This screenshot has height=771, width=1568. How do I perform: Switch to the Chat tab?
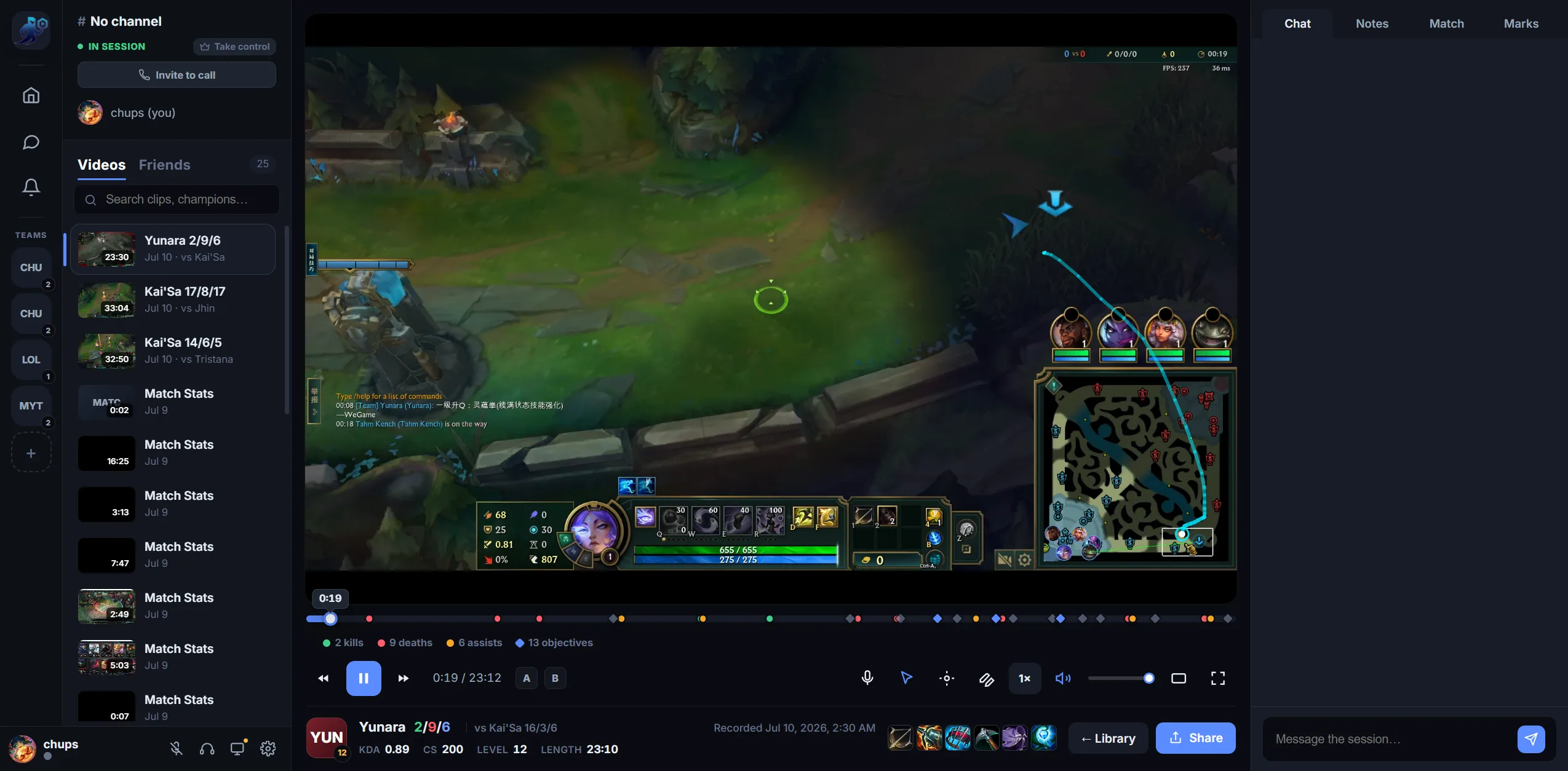[1297, 23]
